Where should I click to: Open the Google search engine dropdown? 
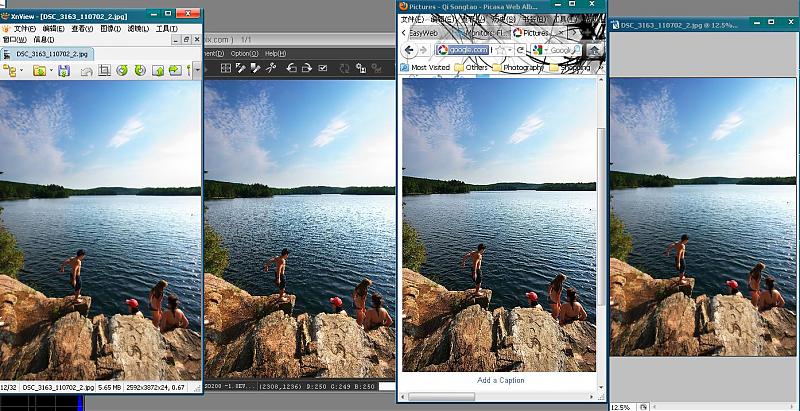[x=540, y=50]
